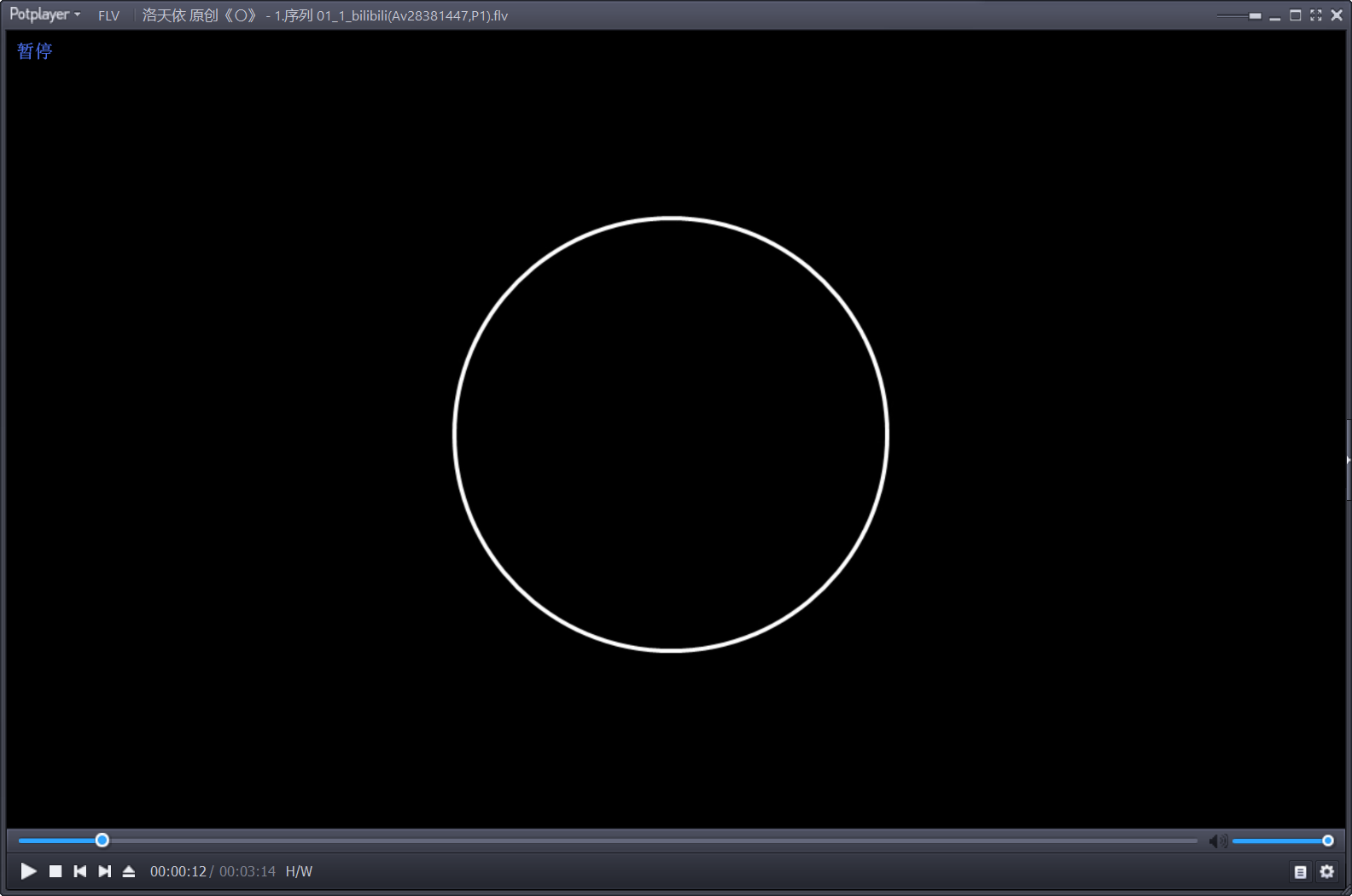The image size is (1352, 896).
Task: Skip to the previous track
Action: coord(80,871)
